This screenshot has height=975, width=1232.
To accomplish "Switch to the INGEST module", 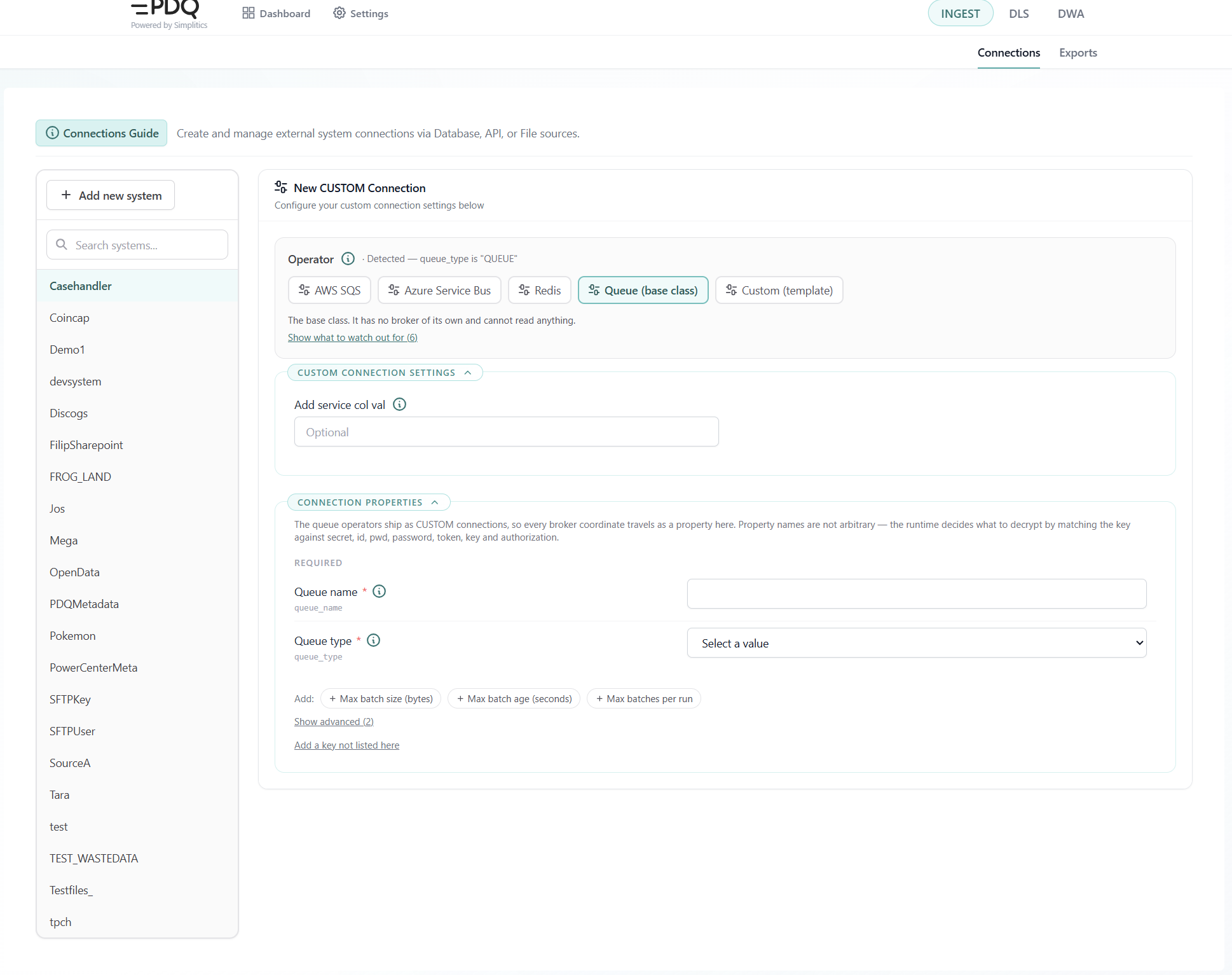I will point(960,13).
